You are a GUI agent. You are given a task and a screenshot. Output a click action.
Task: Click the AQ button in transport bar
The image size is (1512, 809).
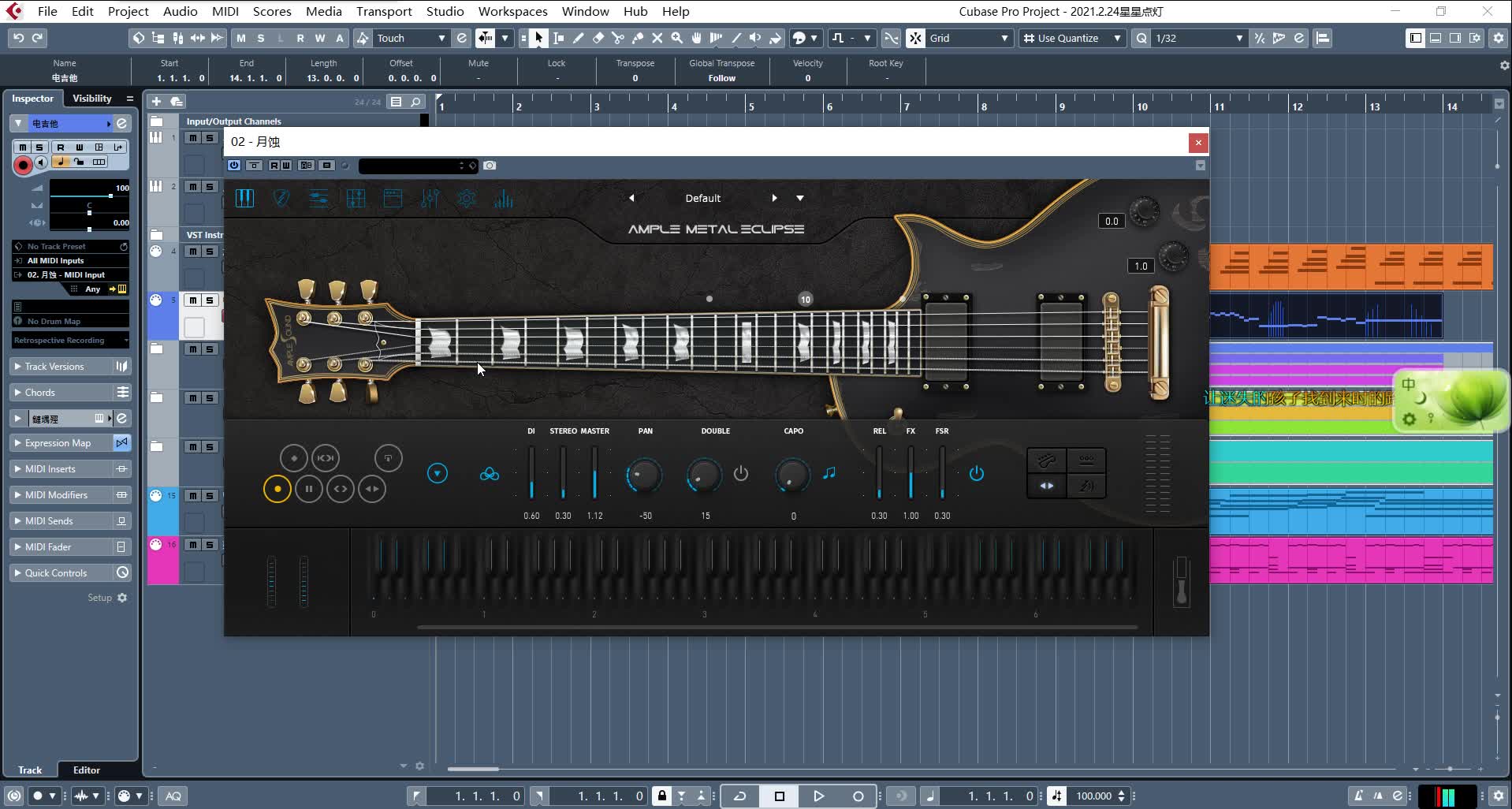[173, 796]
